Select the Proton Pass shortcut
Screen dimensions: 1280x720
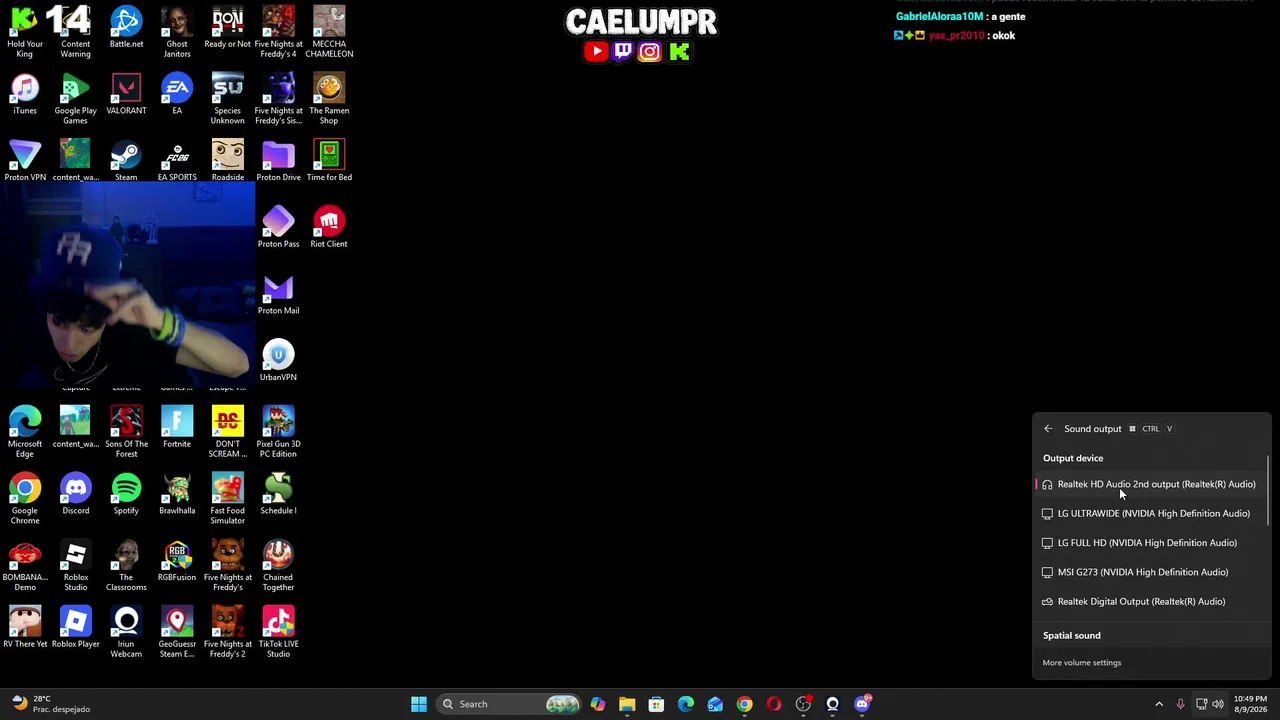pyautogui.click(x=278, y=227)
